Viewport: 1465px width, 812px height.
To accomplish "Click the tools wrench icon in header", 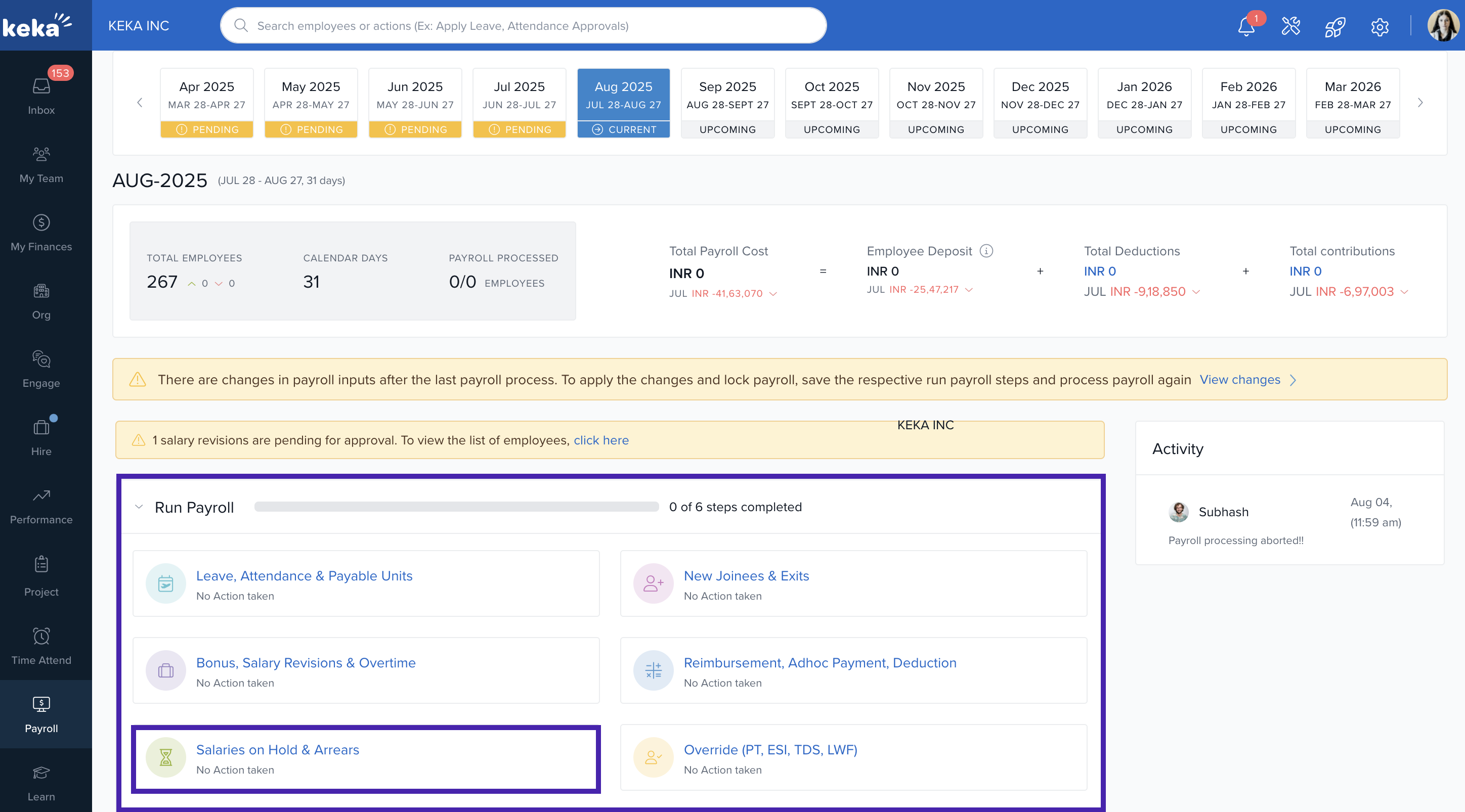I will click(x=1290, y=26).
